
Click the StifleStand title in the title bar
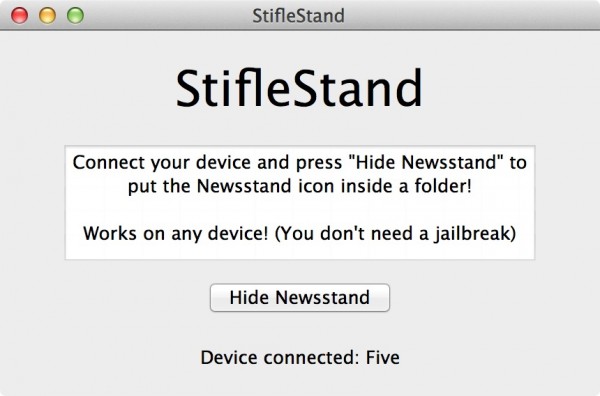[298, 16]
